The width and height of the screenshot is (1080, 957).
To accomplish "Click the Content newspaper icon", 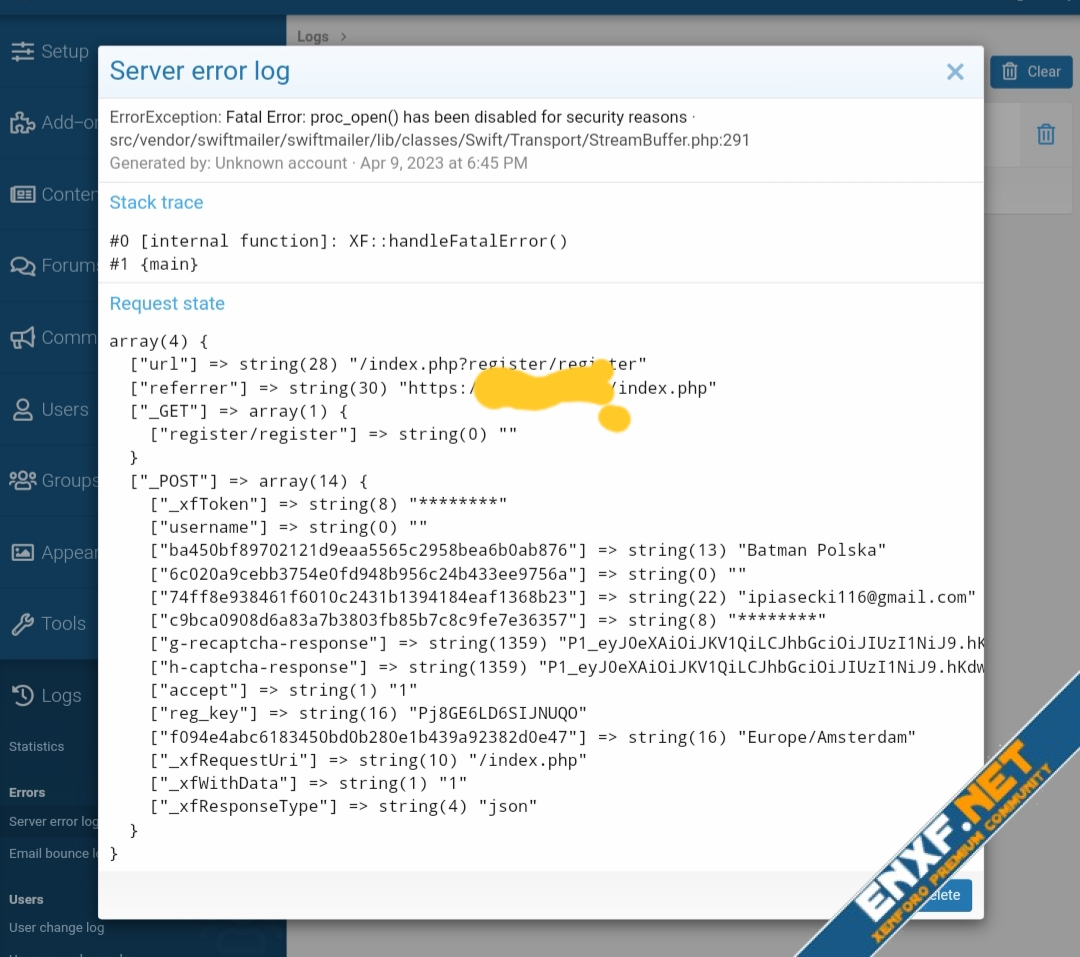I will pyautogui.click(x=22, y=195).
